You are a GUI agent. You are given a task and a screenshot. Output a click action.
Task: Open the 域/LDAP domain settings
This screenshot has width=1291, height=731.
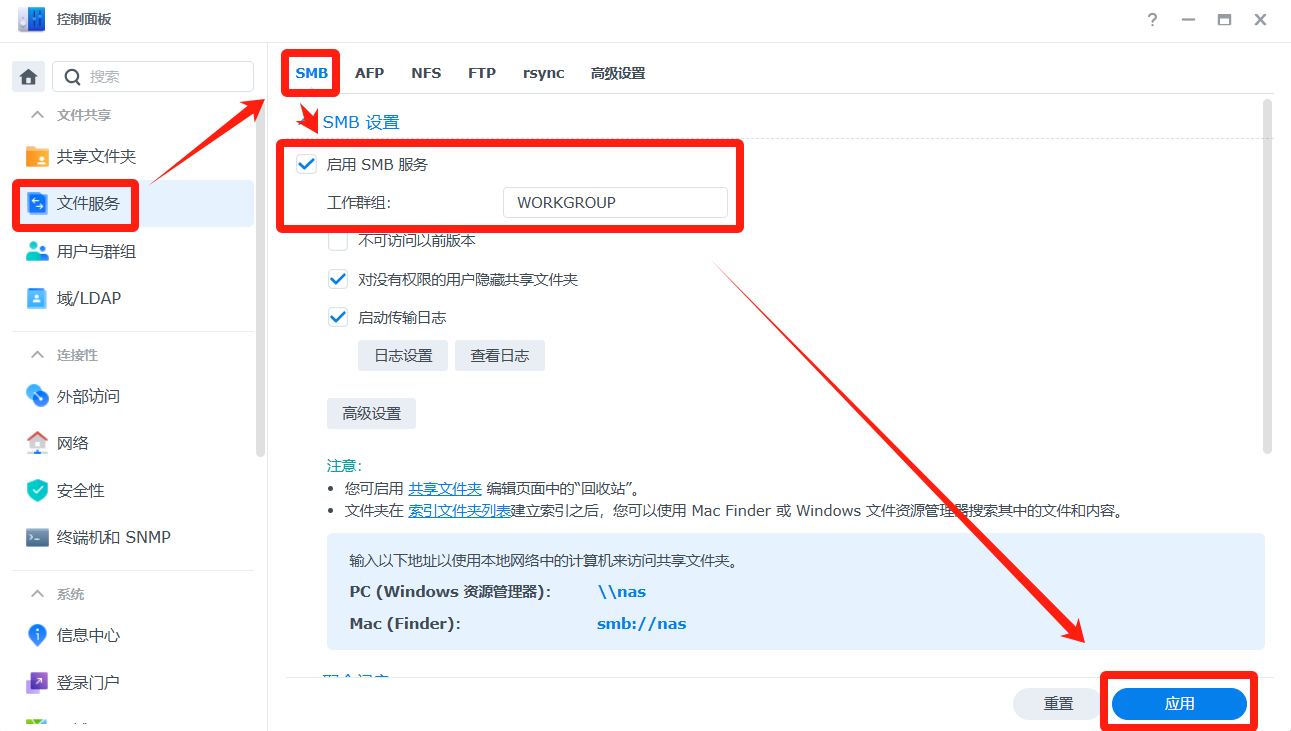(37, 298)
